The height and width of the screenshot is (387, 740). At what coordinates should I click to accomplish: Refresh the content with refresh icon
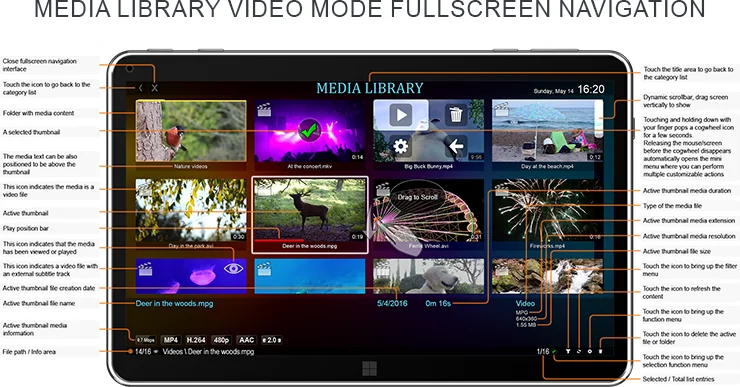pyautogui.click(x=579, y=352)
